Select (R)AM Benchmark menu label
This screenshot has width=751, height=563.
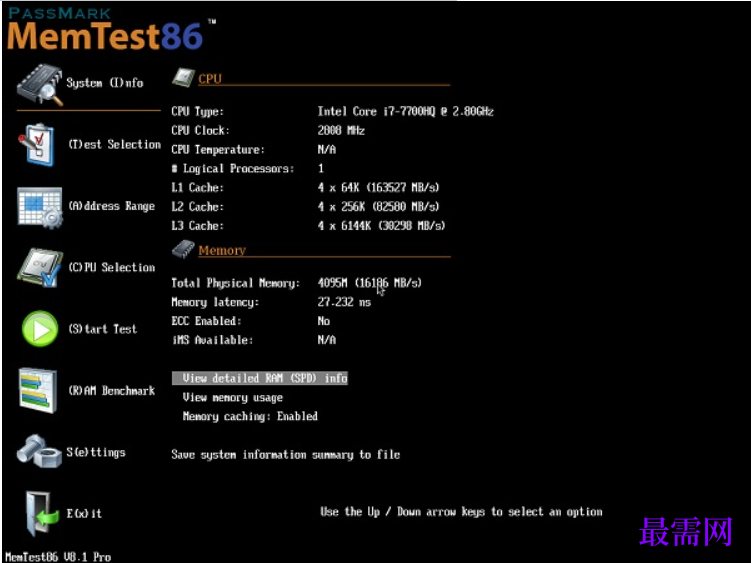click(112, 391)
